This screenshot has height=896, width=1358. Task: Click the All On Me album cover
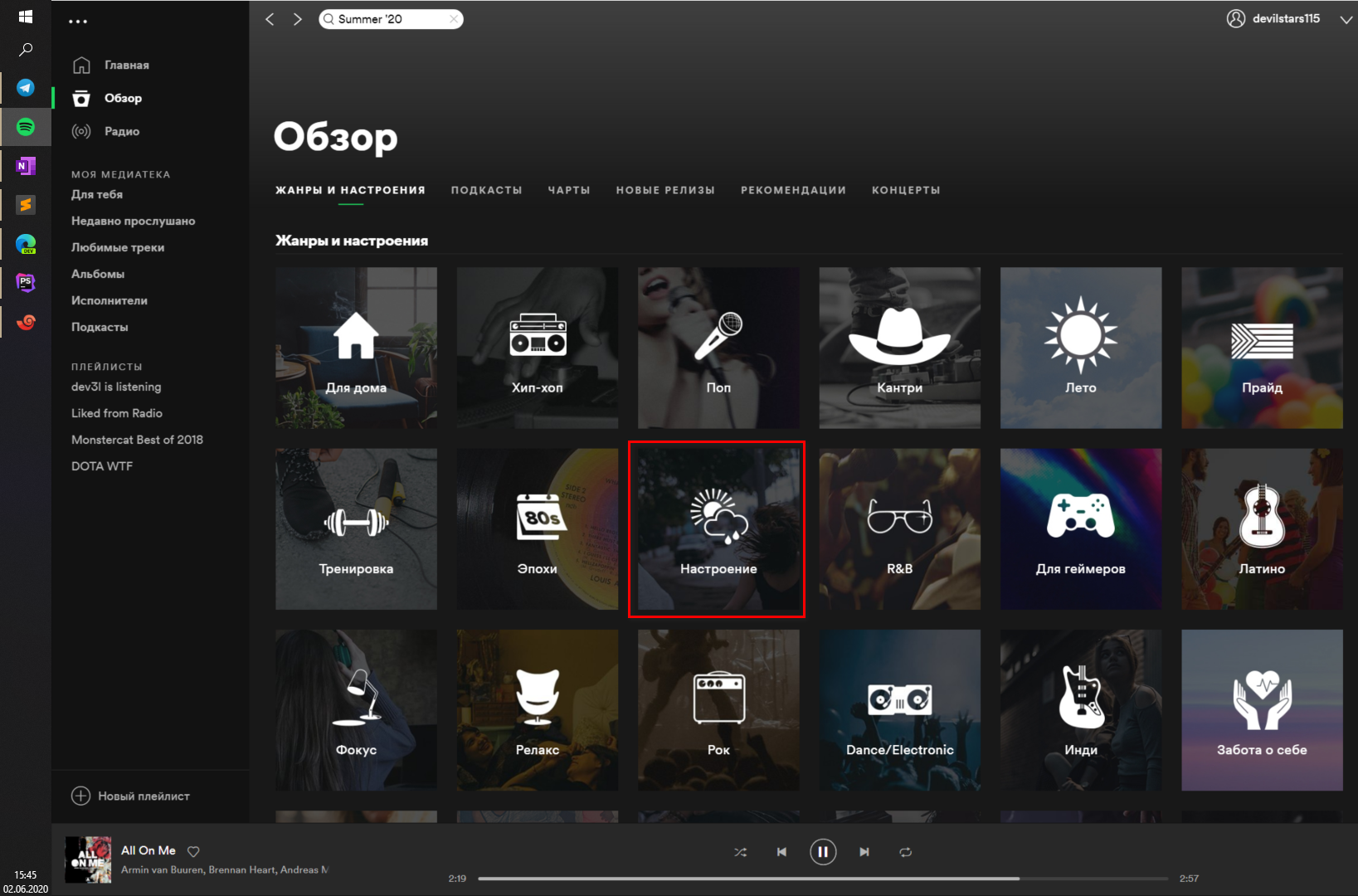point(88,859)
